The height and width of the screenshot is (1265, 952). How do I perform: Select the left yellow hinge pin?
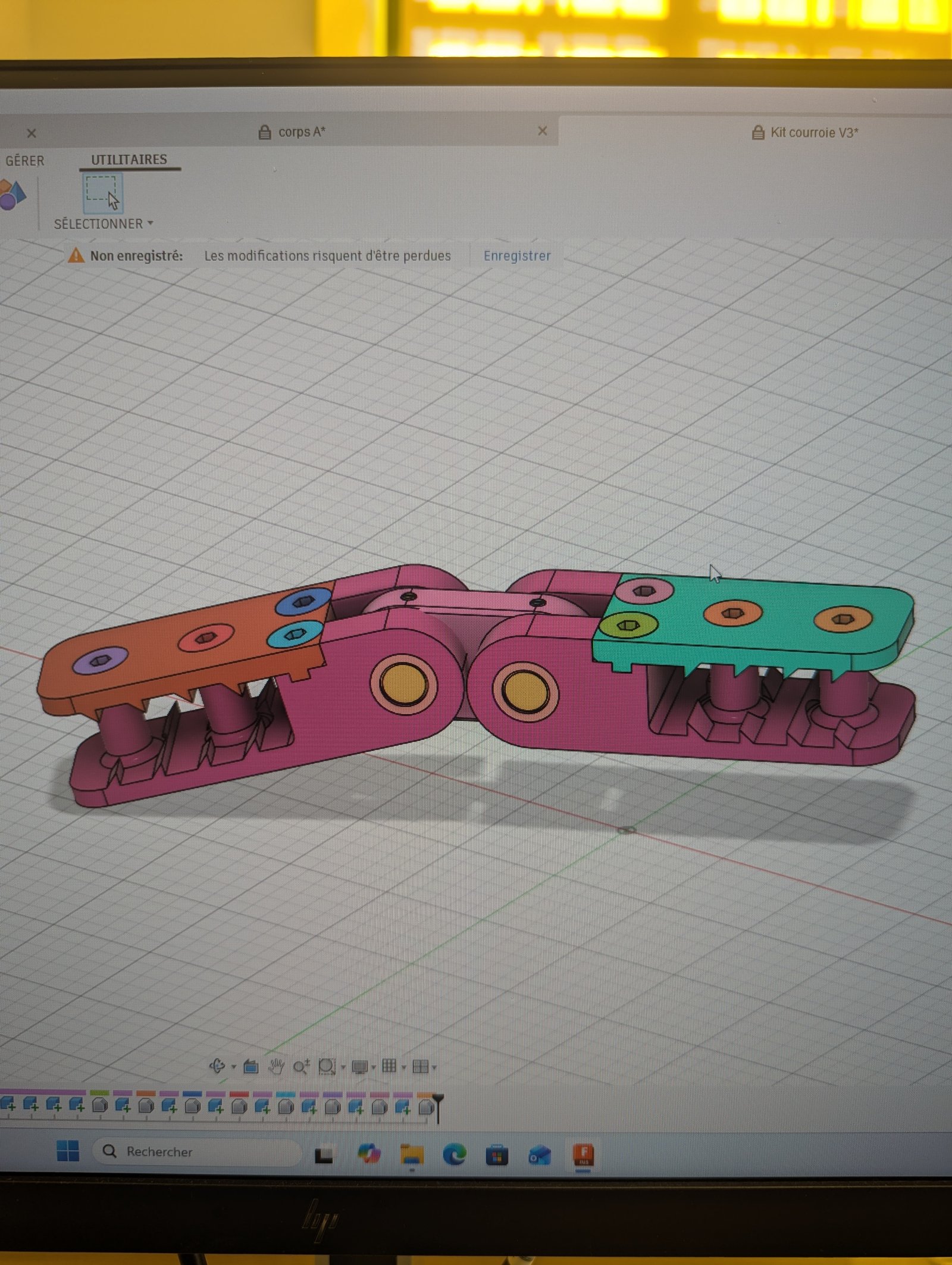point(404,685)
